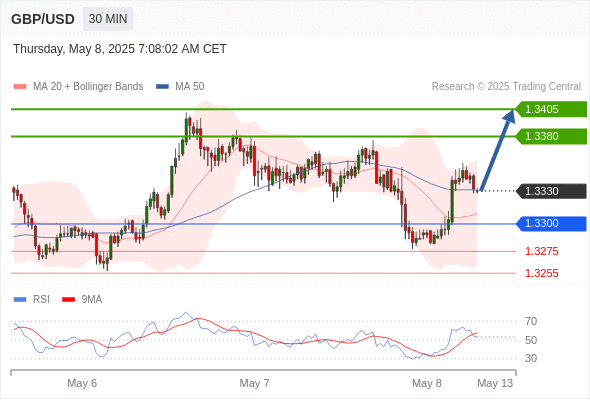Select the 1.3380 green resistance price tag
The height and width of the screenshot is (400, 590).
(551, 136)
